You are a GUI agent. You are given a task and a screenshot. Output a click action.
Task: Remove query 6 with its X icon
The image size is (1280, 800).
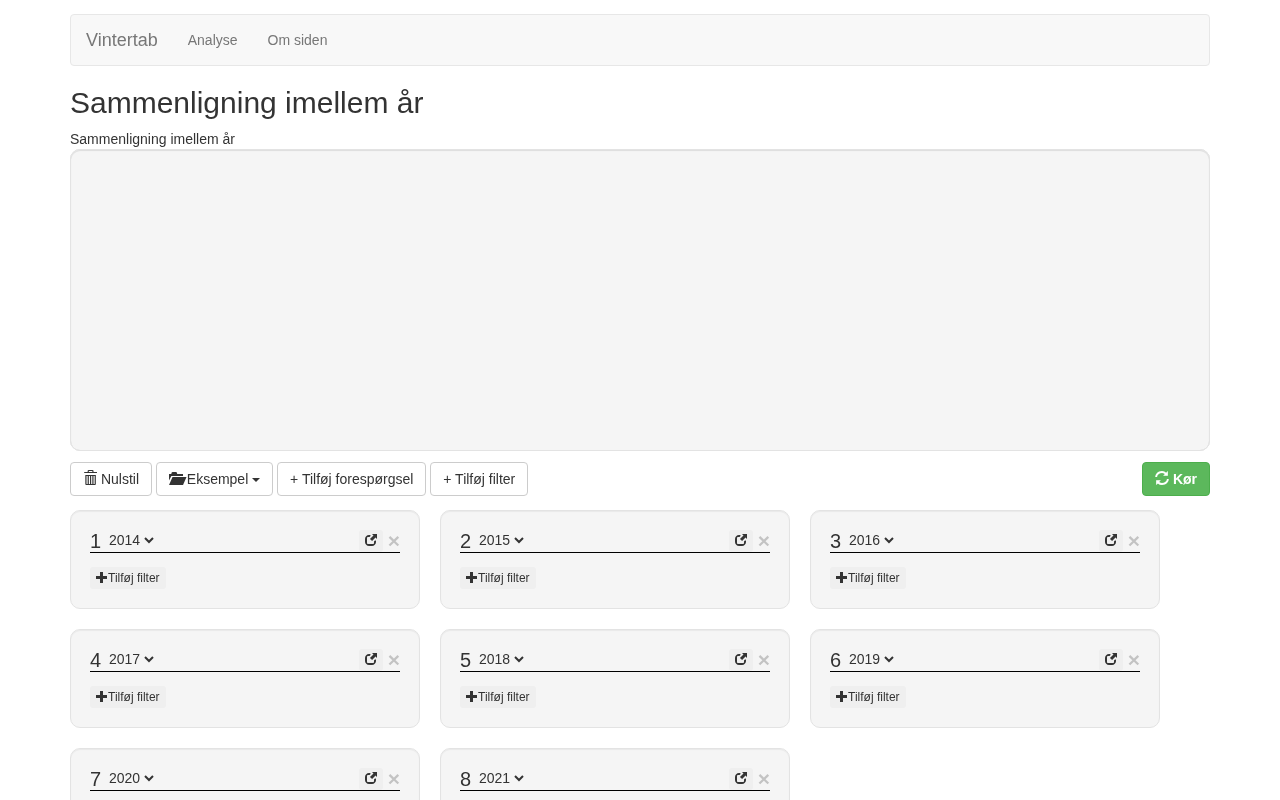click(x=1134, y=660)
